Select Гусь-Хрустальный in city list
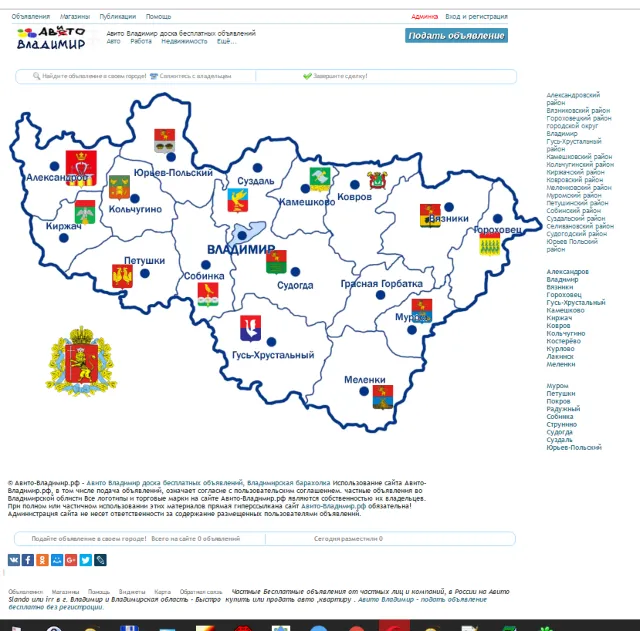640x640 pixels. [576, 302]
